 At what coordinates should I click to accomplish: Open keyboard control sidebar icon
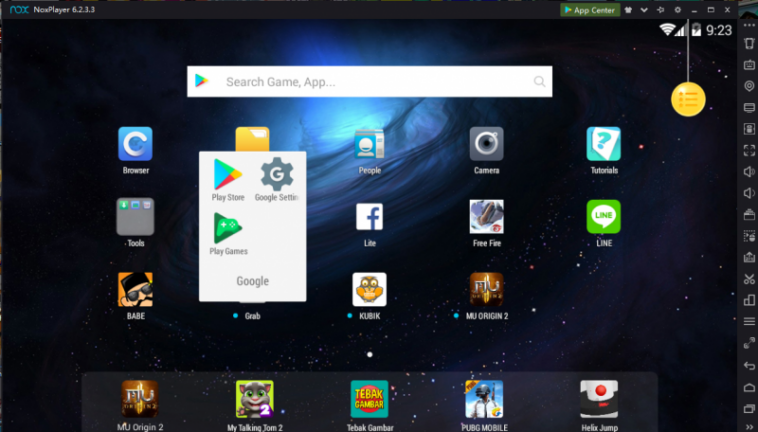(749, 65)
